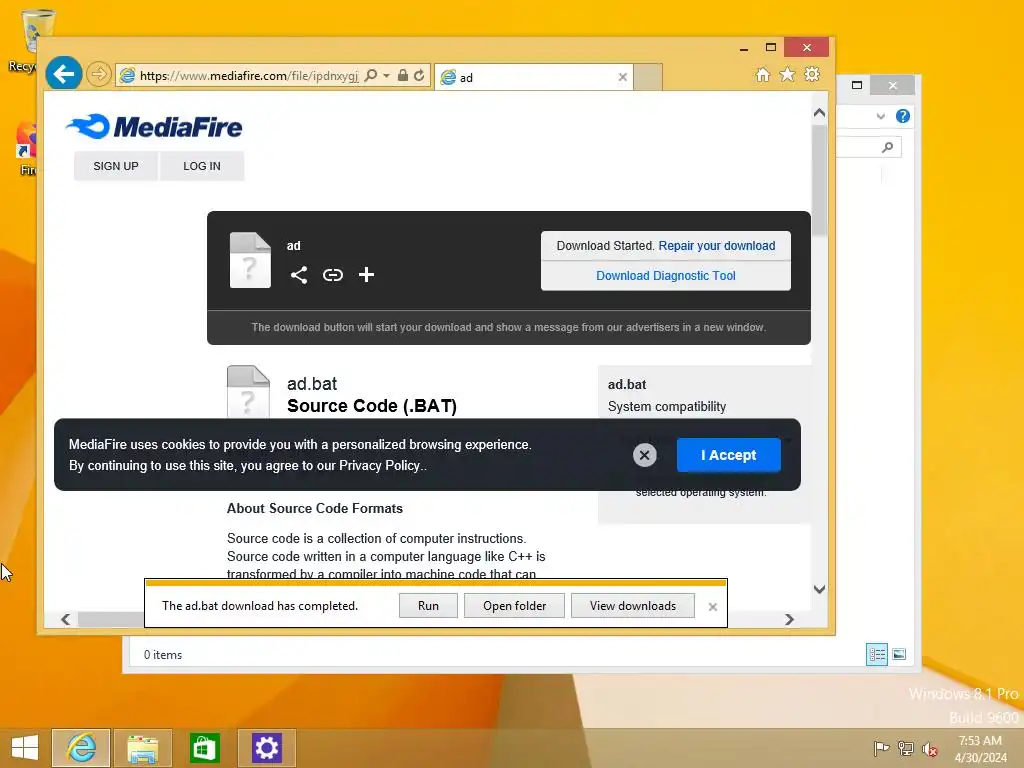Switch Explorer window to details view icon
Screen dimensions: 1024x768
[876, 654]
